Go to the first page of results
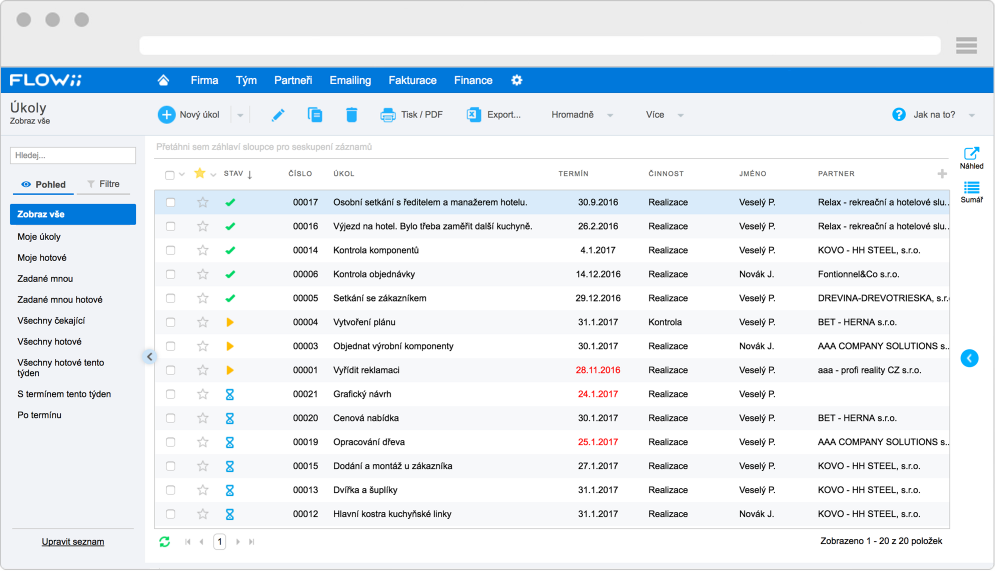 click(x=188, y=542)
